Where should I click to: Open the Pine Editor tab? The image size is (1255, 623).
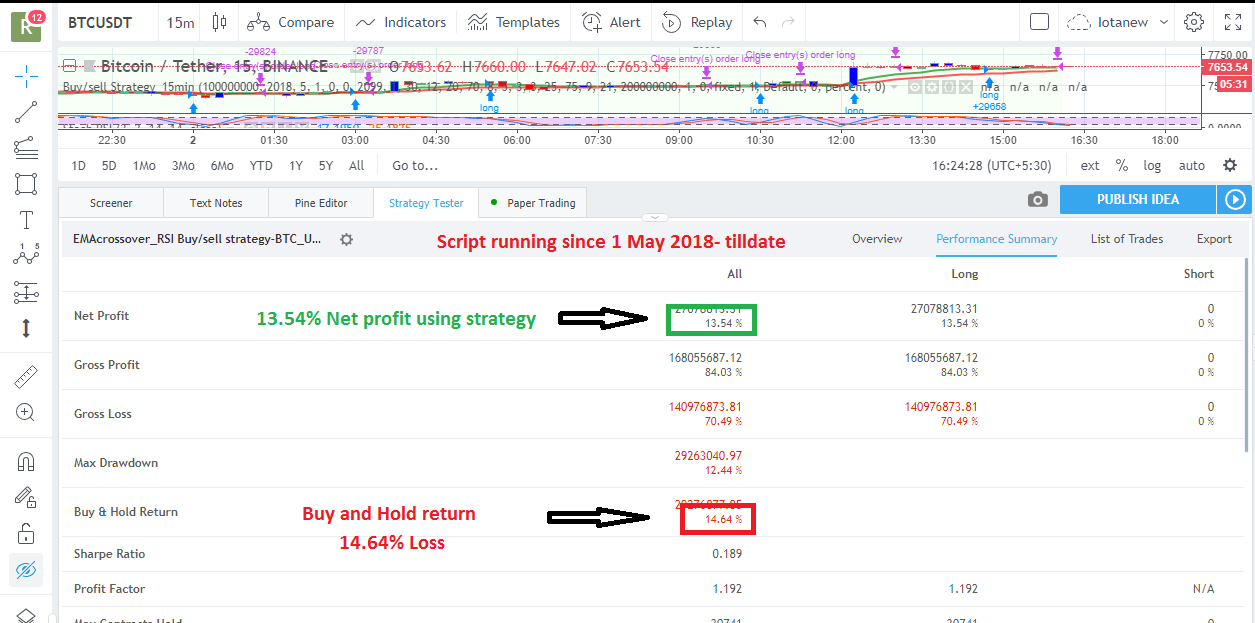coord(321,203)
